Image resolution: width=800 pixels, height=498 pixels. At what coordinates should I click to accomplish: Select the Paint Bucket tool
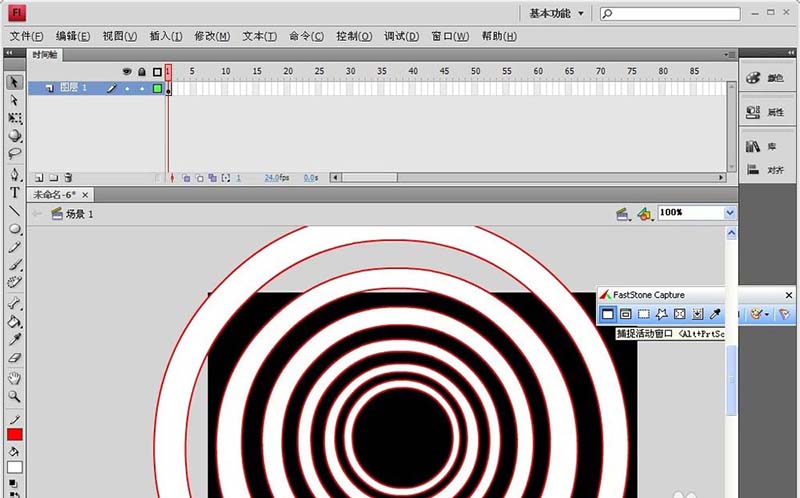(14, 321)
